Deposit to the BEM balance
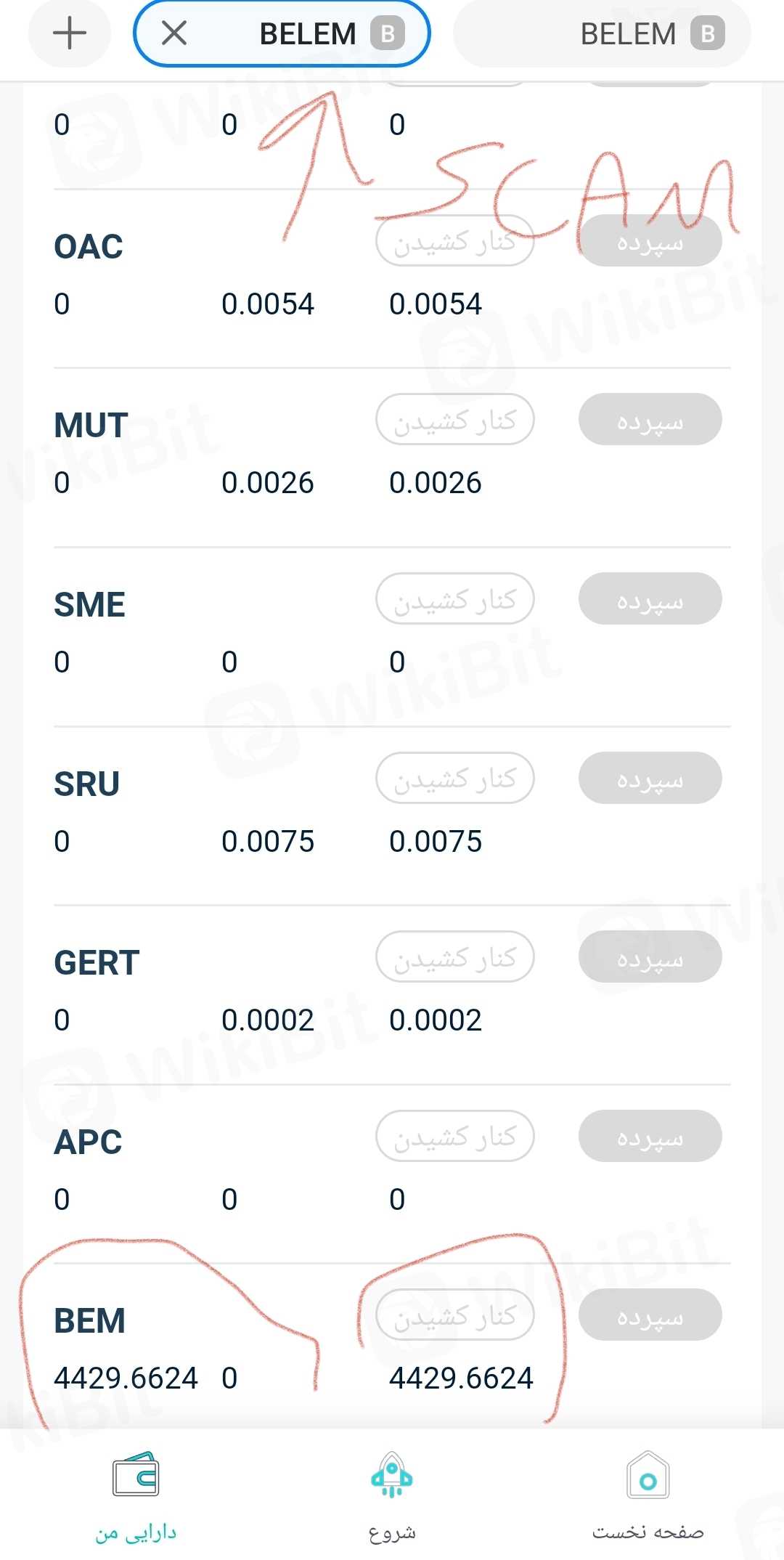Viewport: 784px width, 1560px height. pyautogui.click(x=650, y=1315)
